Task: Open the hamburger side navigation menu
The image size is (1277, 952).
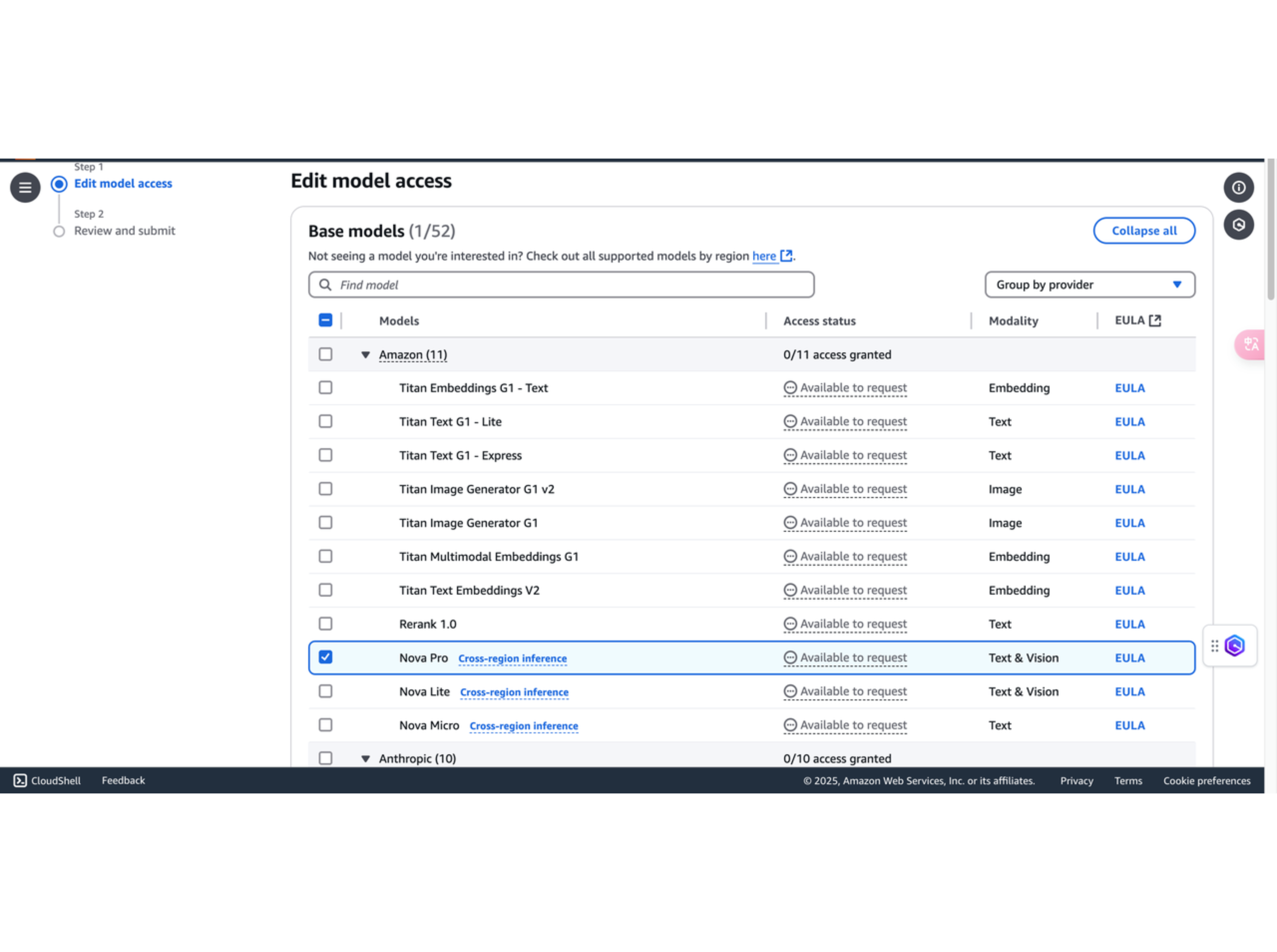Action: pos(25,187)
